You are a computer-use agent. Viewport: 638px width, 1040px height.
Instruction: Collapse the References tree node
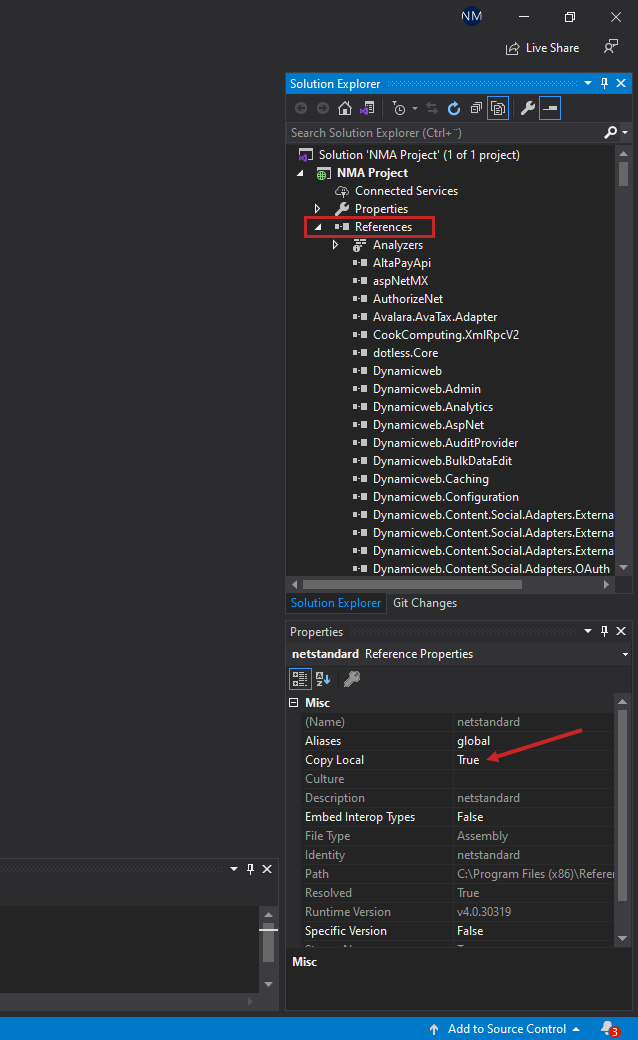(x=319, y=227)
